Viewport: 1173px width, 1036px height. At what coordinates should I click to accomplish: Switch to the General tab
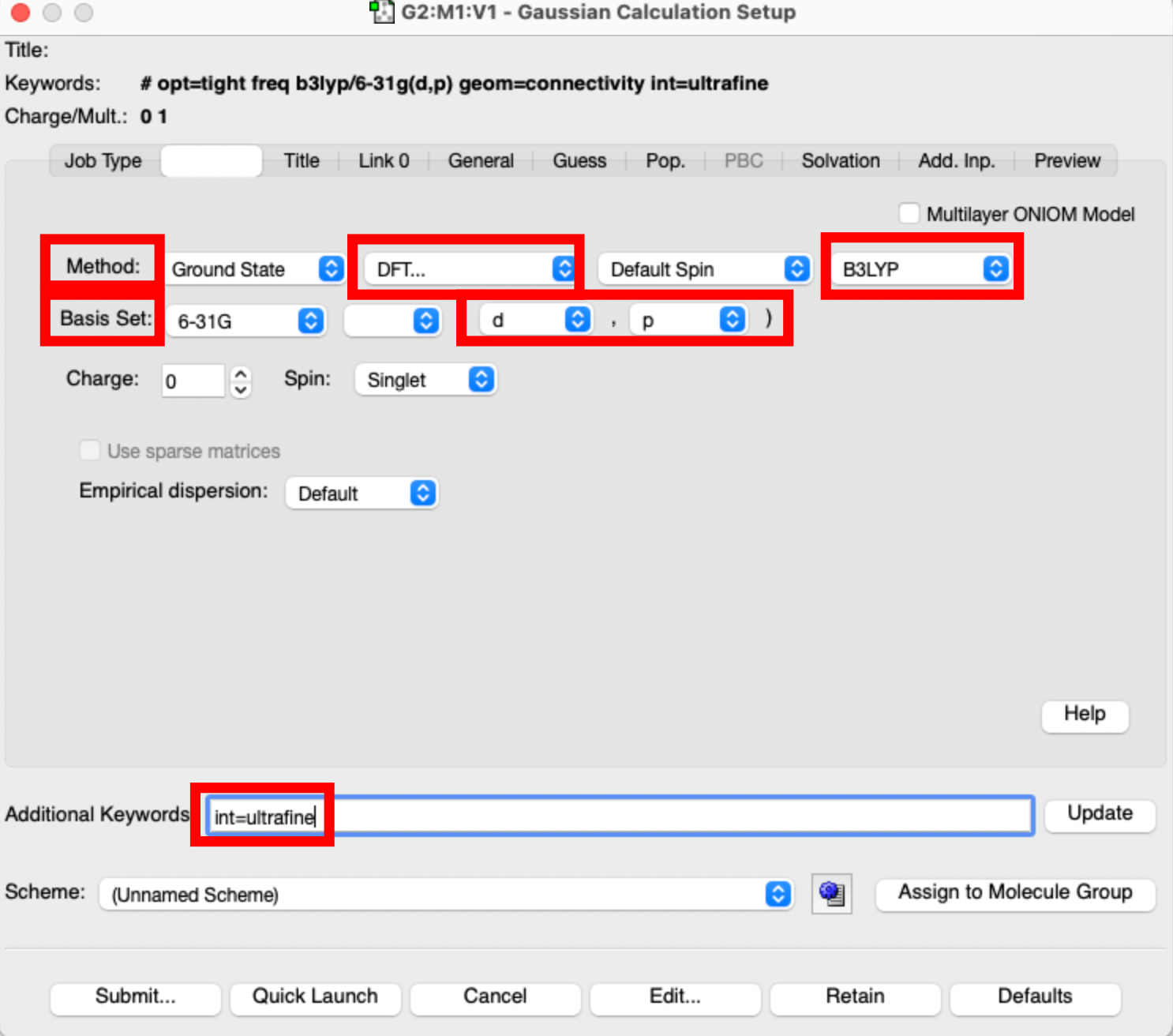pyautogui.click(x=481, y=160)
